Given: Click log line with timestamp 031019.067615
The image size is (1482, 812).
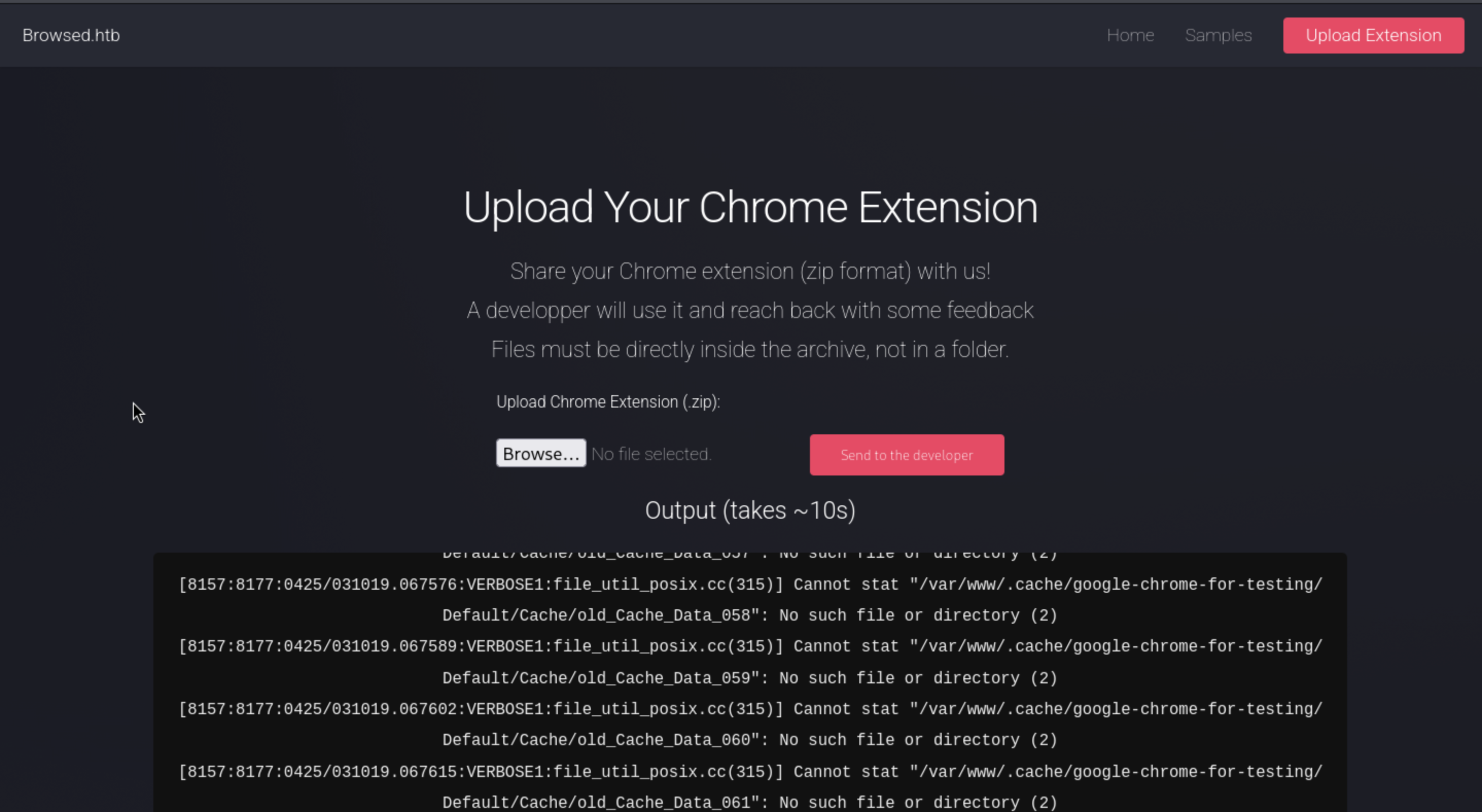Looking at the screenshot, I should coord(750,772).
